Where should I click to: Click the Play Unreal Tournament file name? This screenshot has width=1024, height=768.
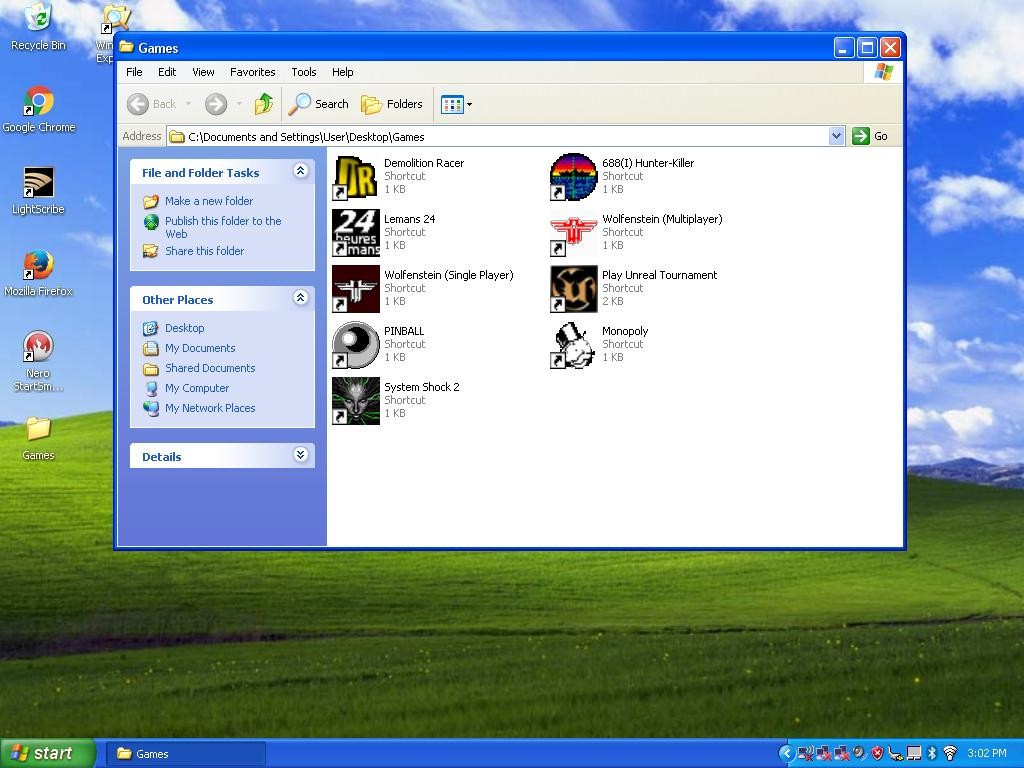click(660, 275)
